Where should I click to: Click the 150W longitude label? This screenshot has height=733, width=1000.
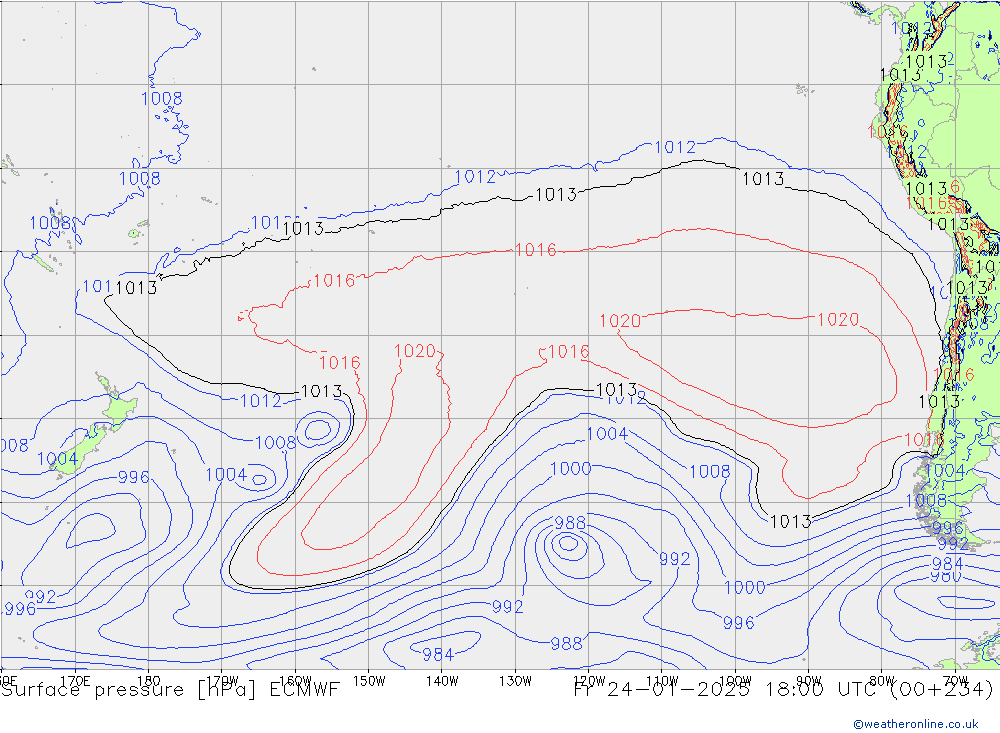point(369,681)
